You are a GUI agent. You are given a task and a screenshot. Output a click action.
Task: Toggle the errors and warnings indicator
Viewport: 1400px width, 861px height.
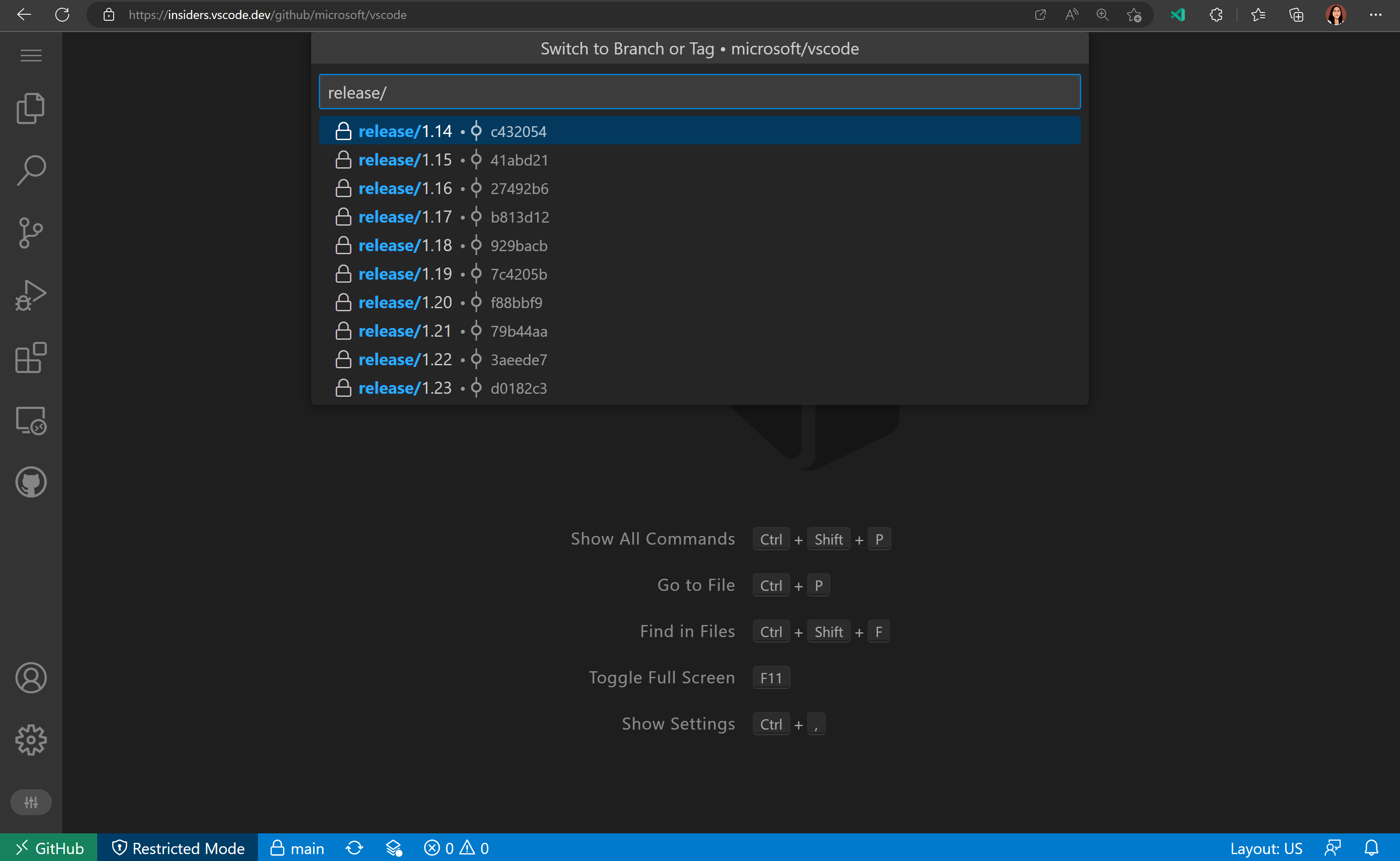click(456, 848)
